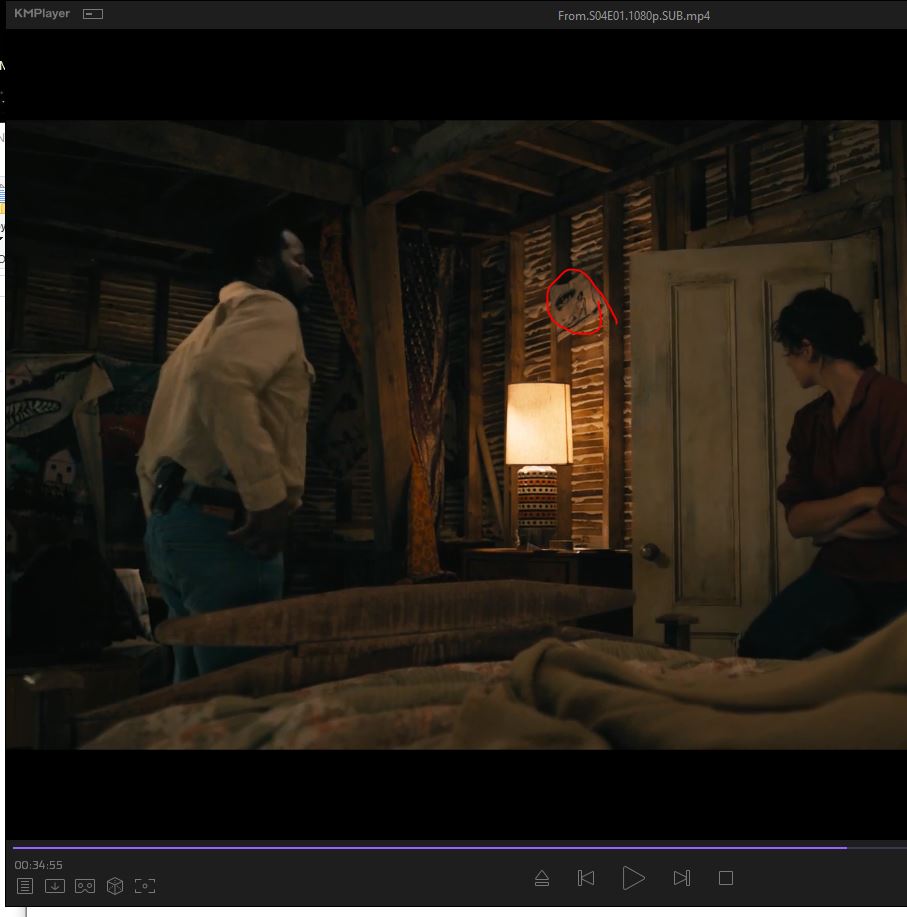This screenshot has height=917, width=907.
Task: Start playback with the Play button
Action: 633,878
